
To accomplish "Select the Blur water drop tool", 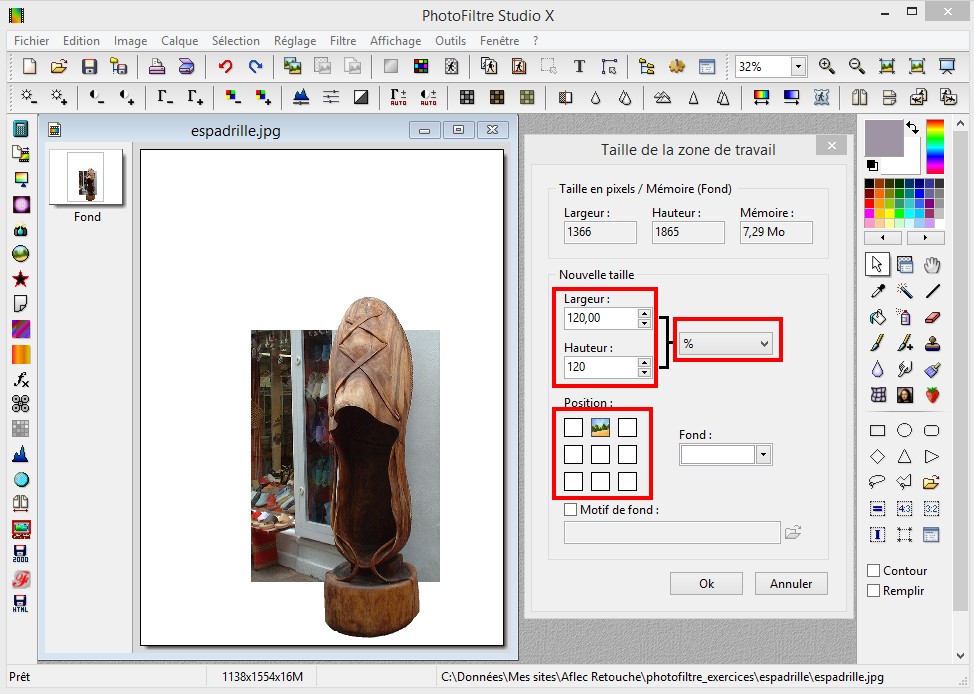I will 877,369.
